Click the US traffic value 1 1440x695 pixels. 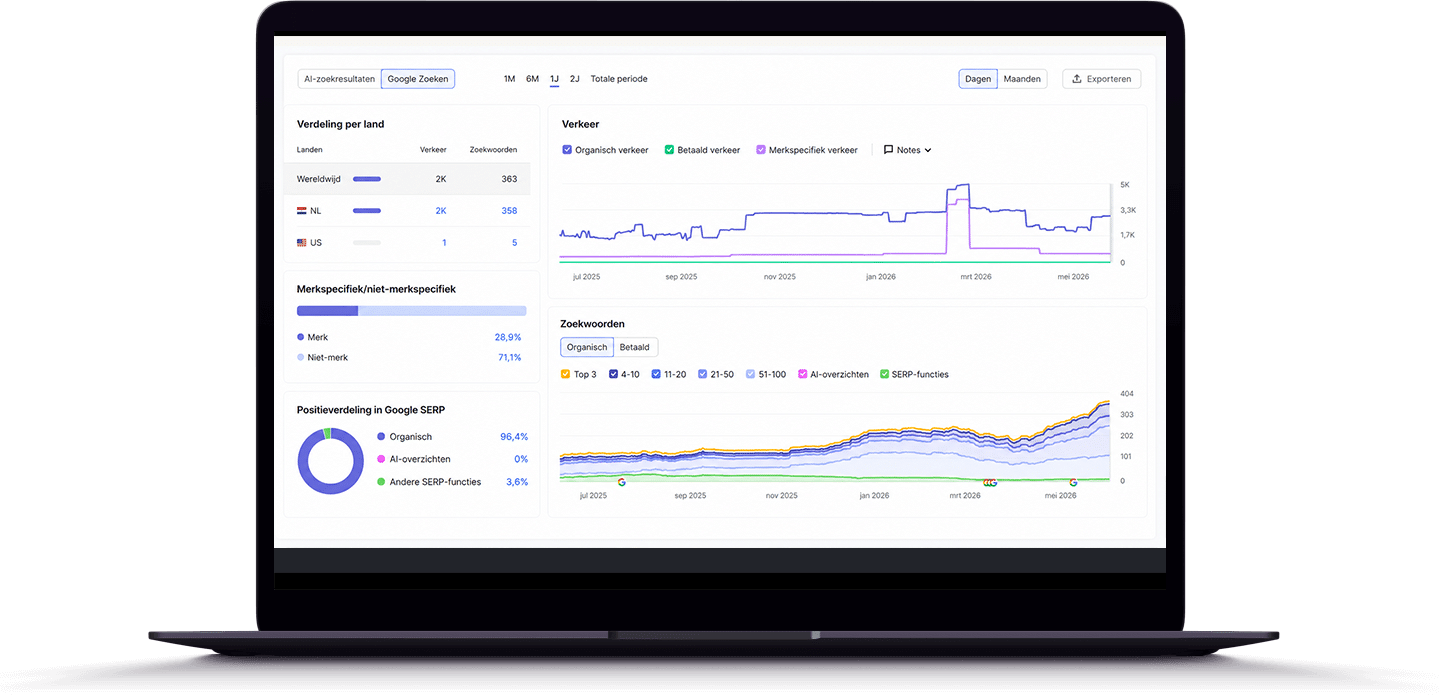[444, 243]
